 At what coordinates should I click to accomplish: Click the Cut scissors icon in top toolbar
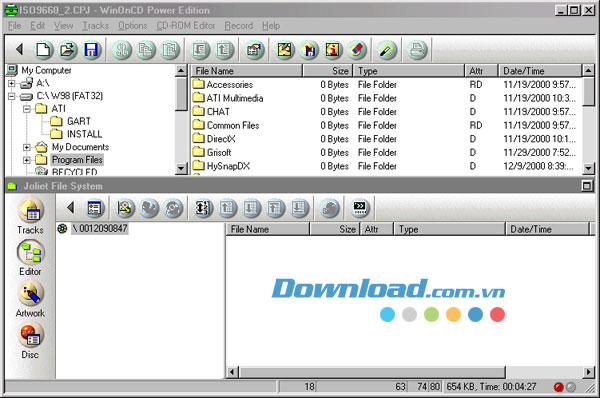click(122, 50)
